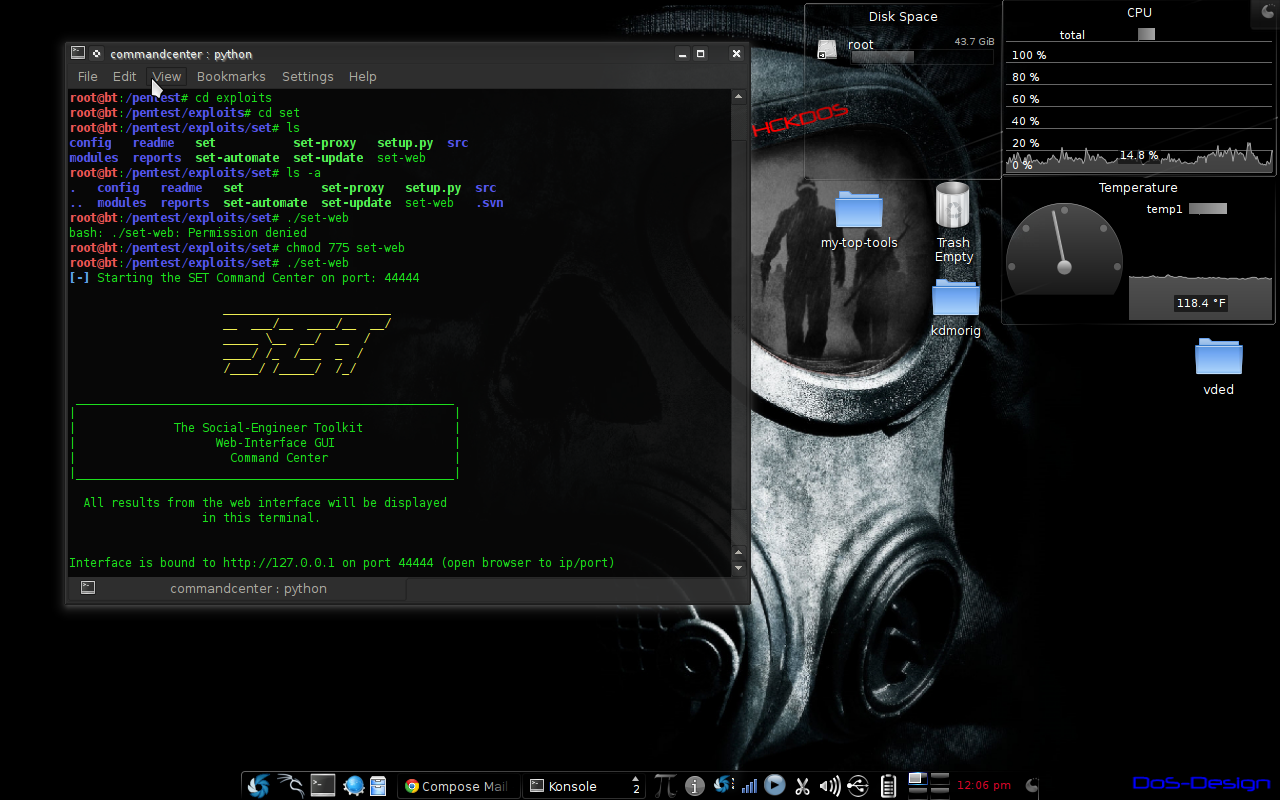Toggle the Konsole on-all-desktops pin button
The height and width of the screenshot is (800, 1280).
coord(97,53)
